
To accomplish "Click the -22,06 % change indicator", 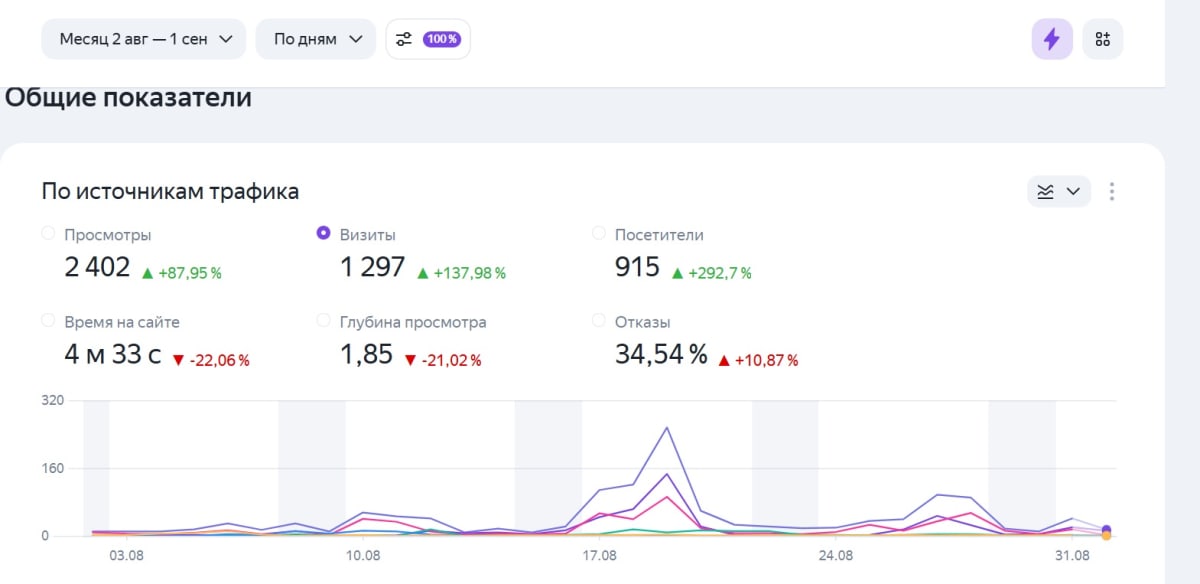I will [211, 360].
